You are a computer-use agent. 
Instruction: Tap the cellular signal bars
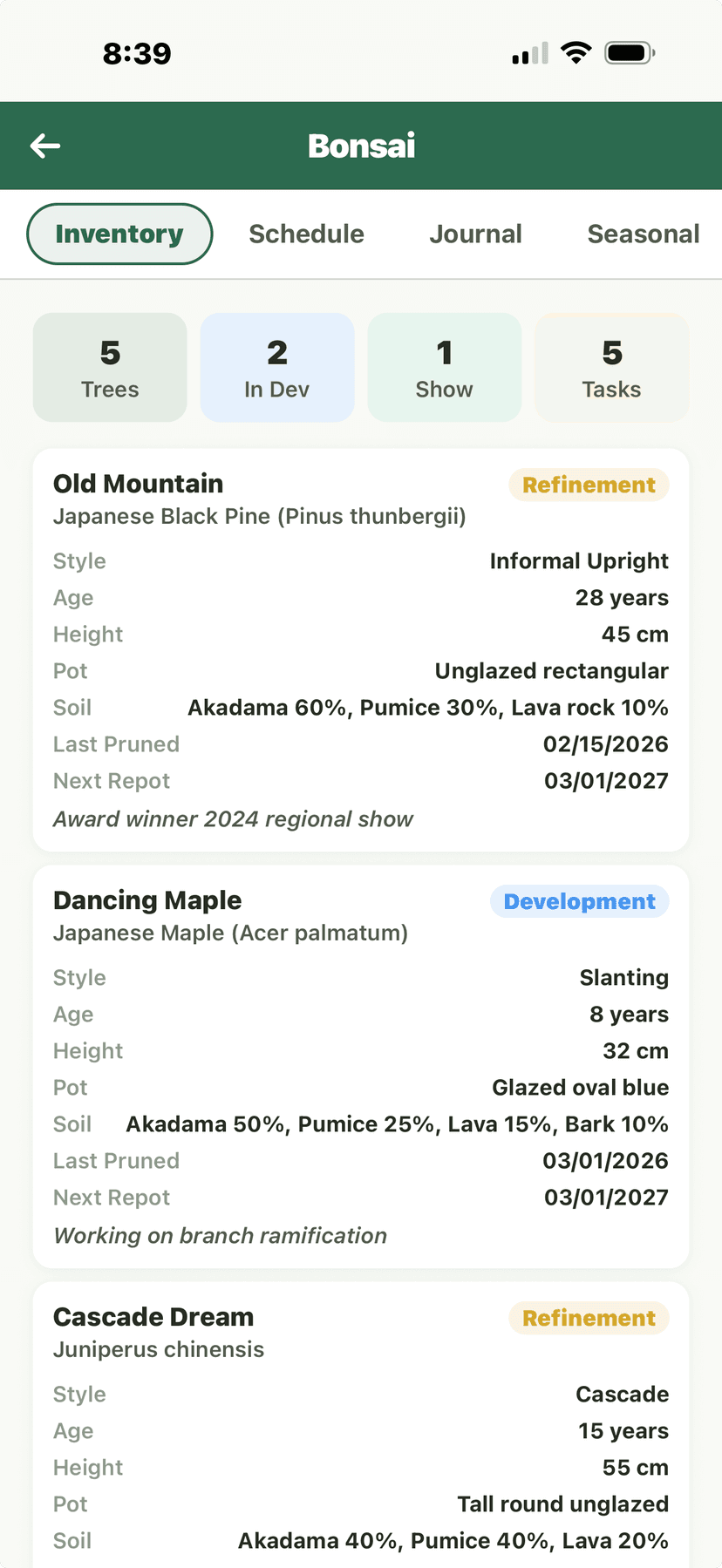coord(530,53)
